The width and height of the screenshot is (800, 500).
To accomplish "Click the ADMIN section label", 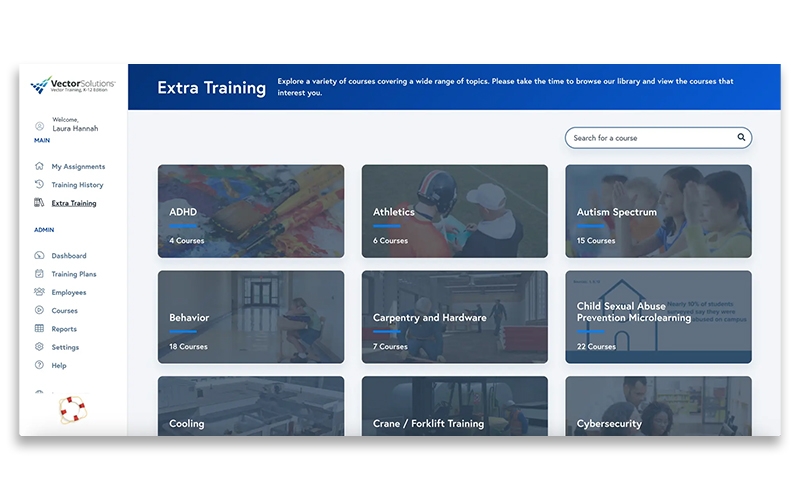I will tap(44, 230).
